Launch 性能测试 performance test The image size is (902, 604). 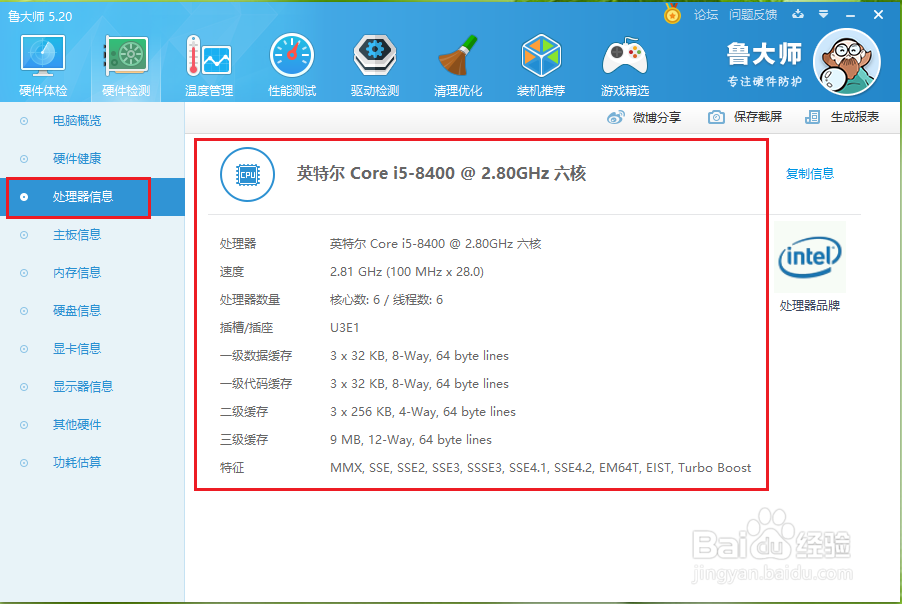(x=292, y=66)
